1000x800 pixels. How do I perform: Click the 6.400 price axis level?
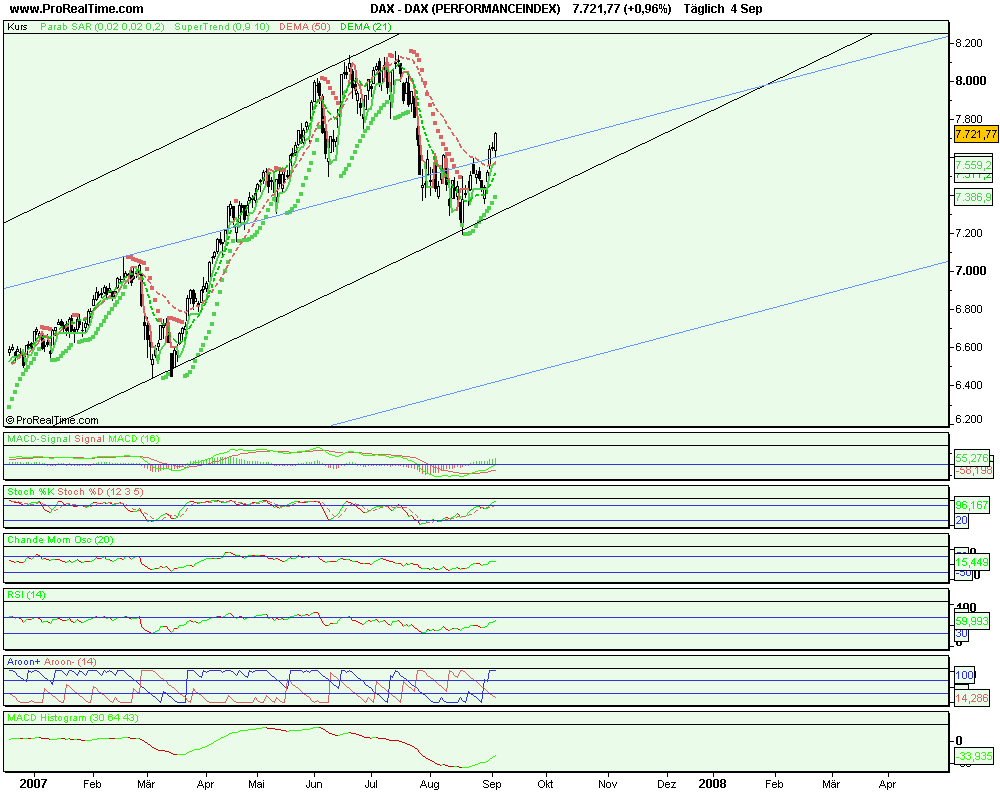pyautogui.click(x=968, y=385)
